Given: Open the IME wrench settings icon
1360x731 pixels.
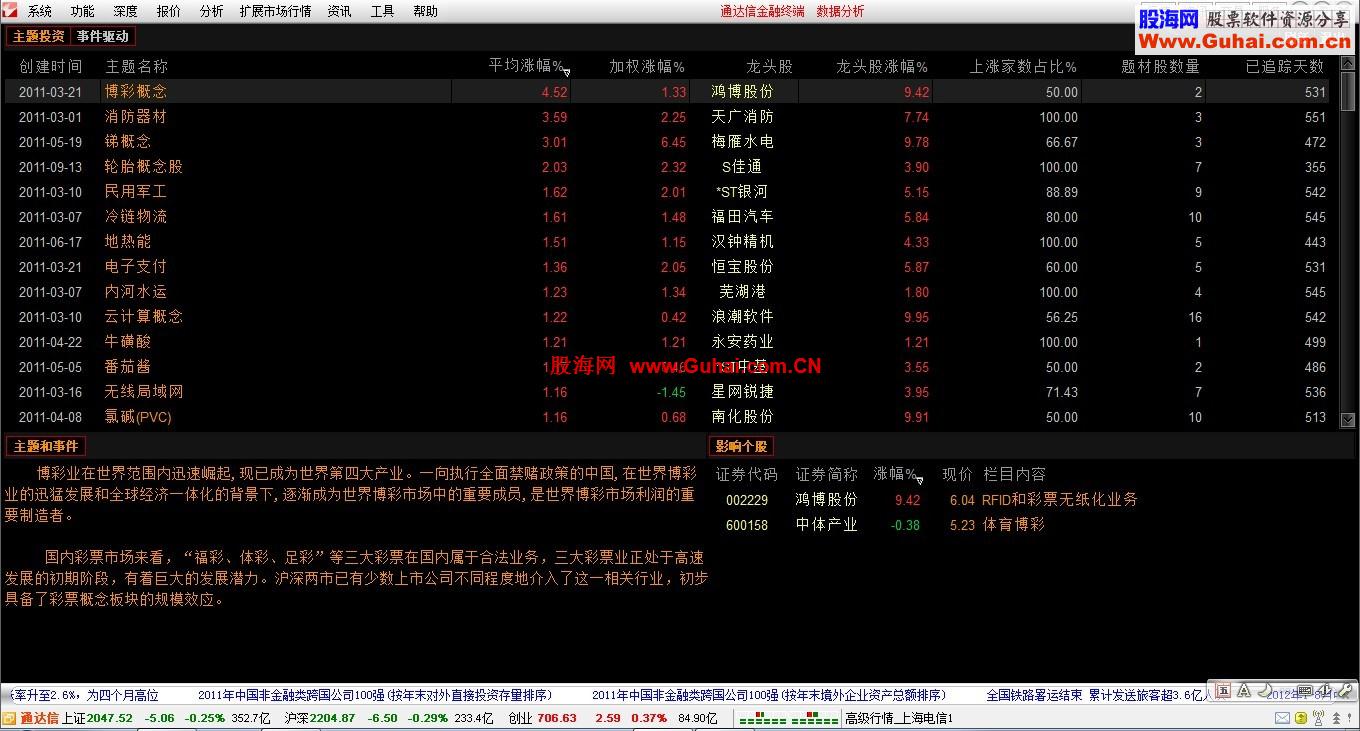Looking at the screenshot, I should pos(1346,691).
